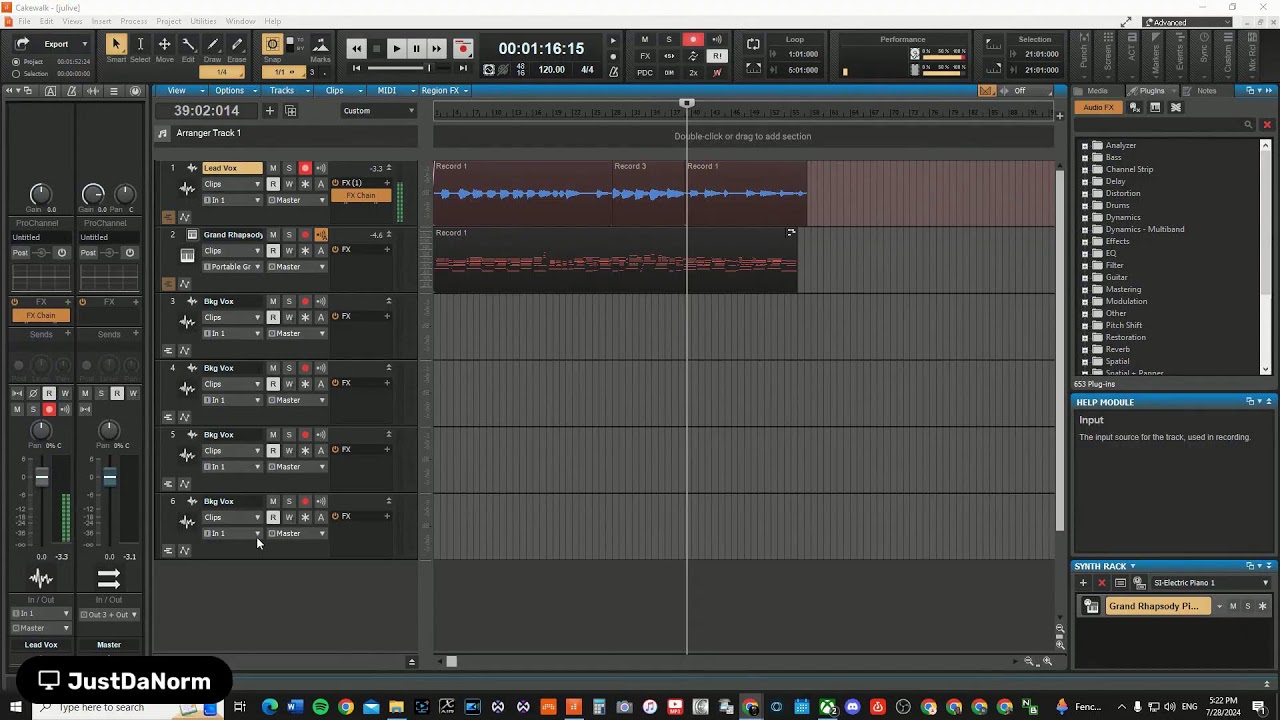Screen dimensions: 1280x720
Task: Open Lead Vox input In 1 dropdown
Action: point(233,200)
